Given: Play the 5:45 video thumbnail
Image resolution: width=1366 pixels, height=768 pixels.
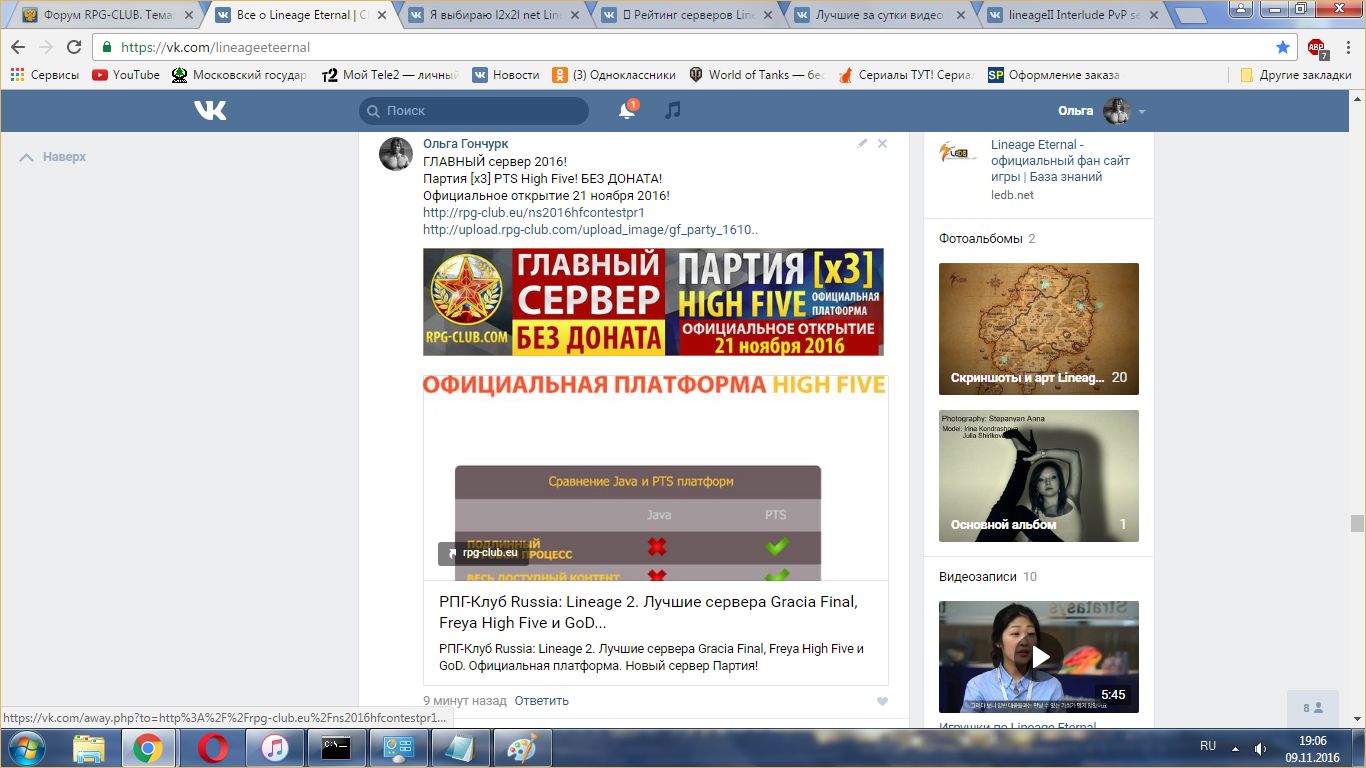Looking at the screenshot, I should (x=1039, y=657).
